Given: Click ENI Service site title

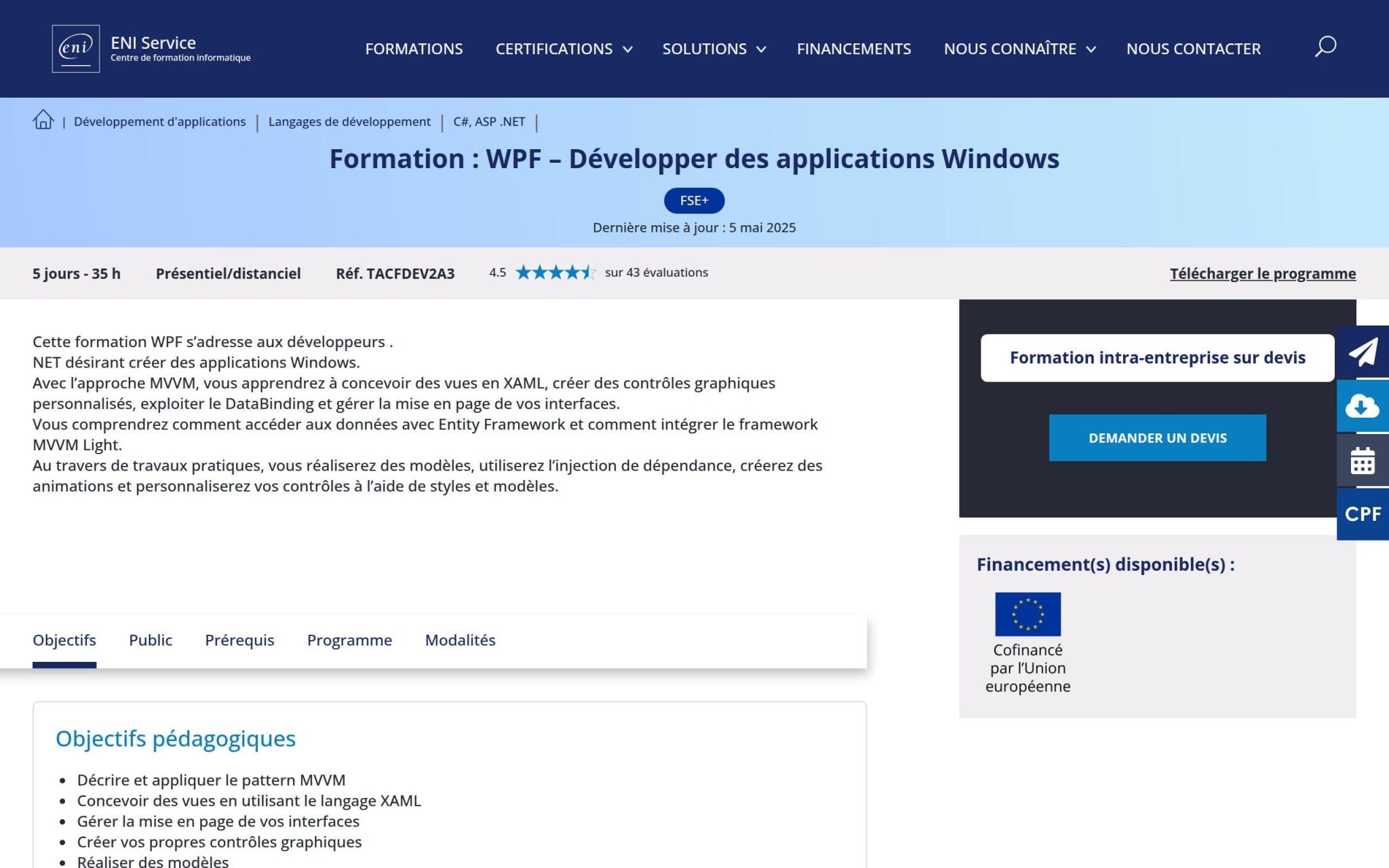Looking at the screenshot, I should click(x=153, y=43).
